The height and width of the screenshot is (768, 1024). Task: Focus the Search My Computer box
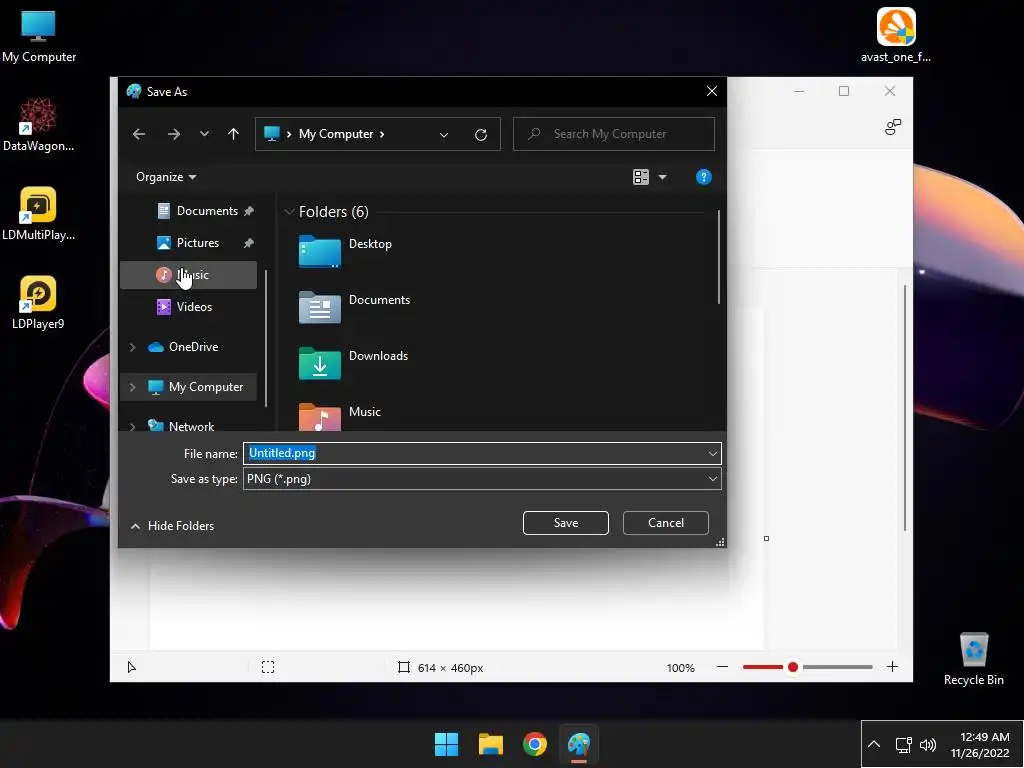[614, 134]
